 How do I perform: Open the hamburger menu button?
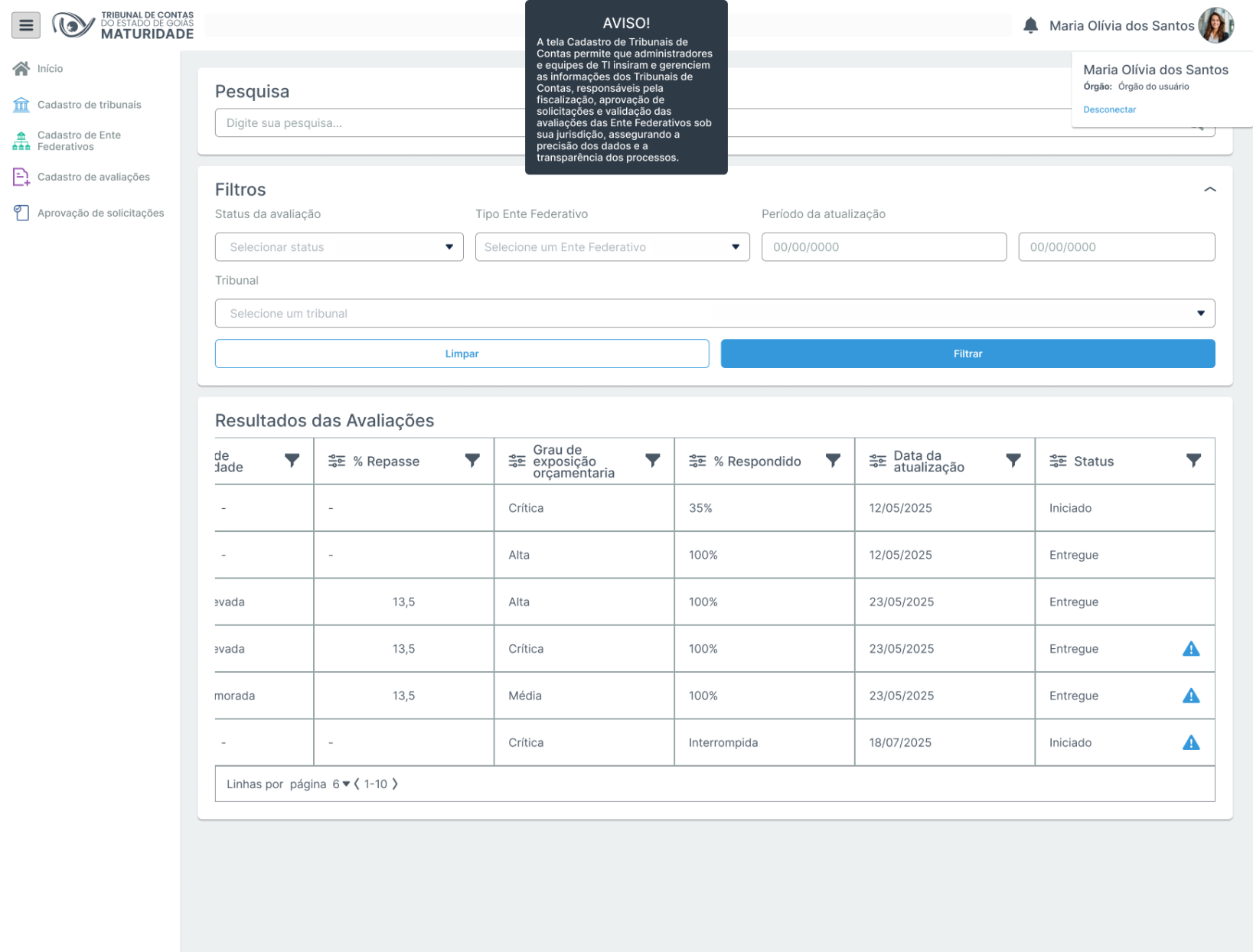tap(26, 25)
